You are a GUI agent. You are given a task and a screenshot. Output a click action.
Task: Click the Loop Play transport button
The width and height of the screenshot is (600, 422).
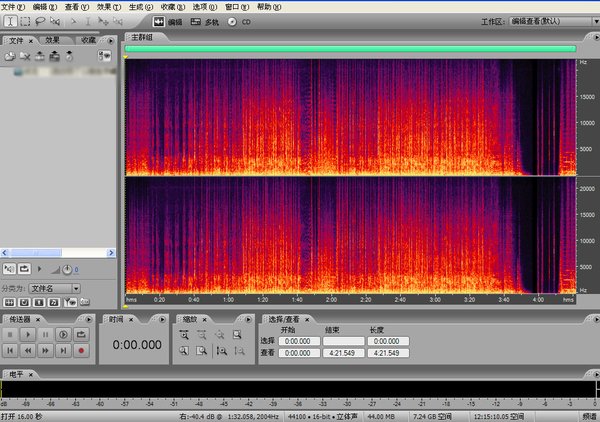click(81, 334)
